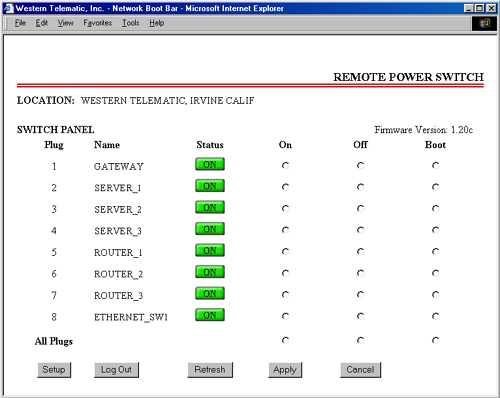Viewport: 500px width, 398px height.
Task: Select On radio for ROUTER_3
Action: 285,294
